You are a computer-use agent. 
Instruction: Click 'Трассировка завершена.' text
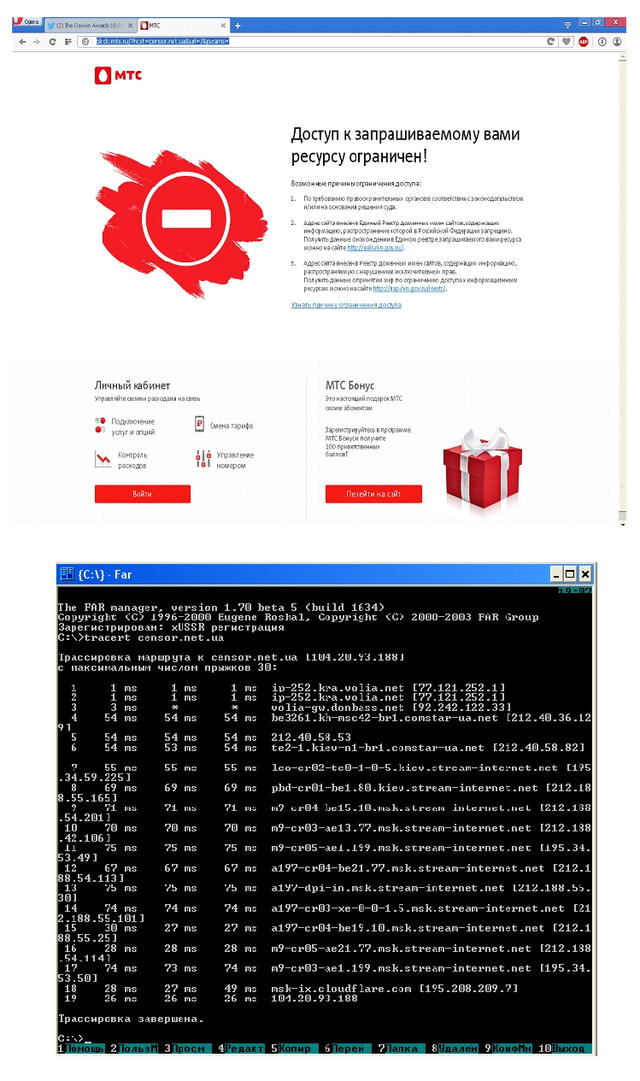tap(130, 1018)
